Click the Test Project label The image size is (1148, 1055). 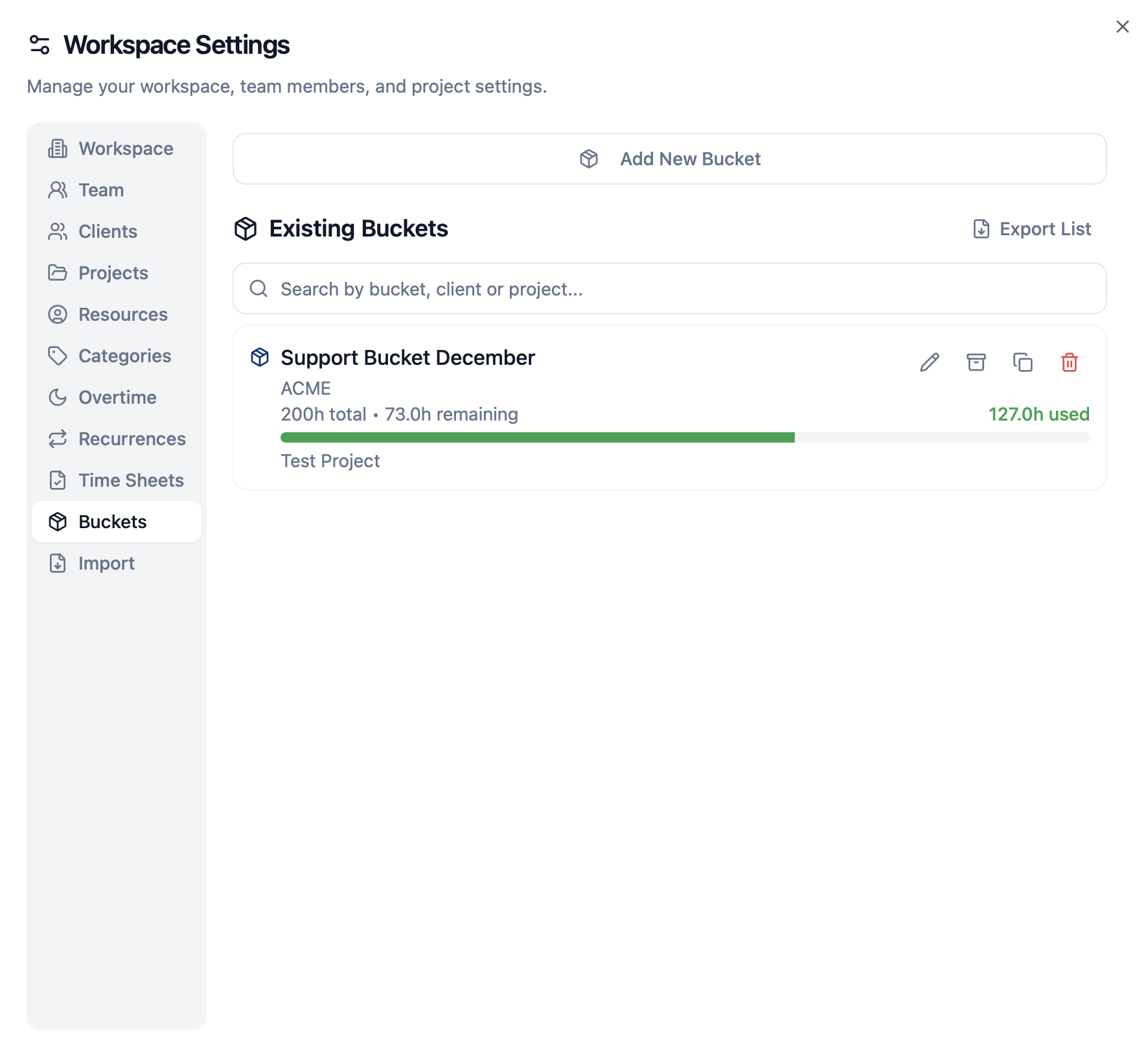click(x=330, y=461)
